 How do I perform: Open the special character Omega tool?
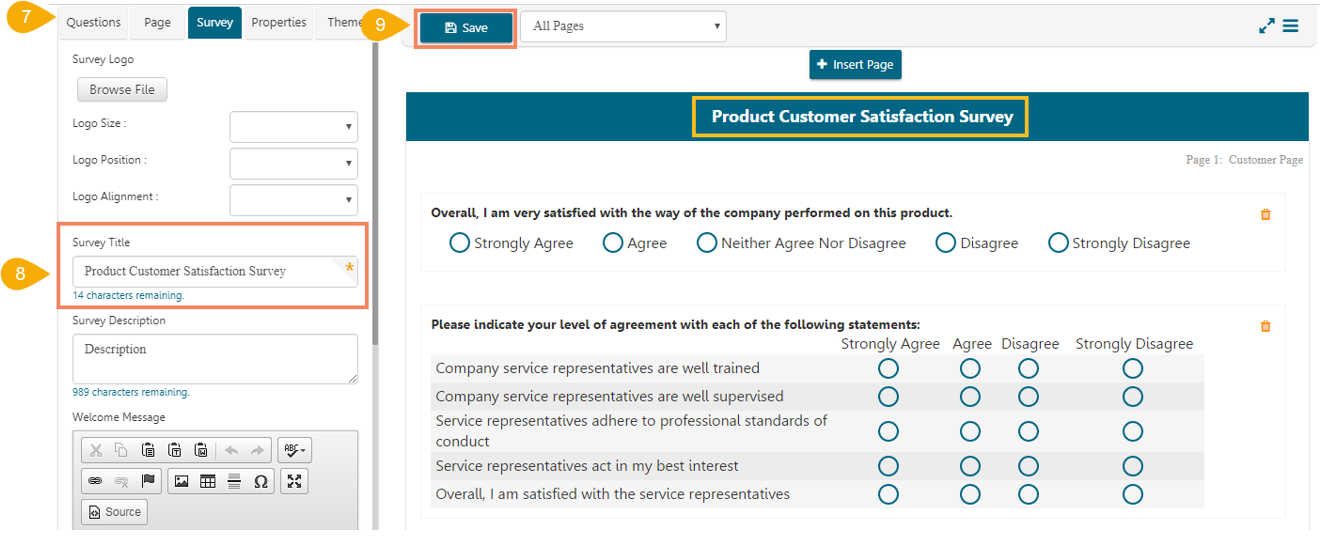(x=261, y=481)
